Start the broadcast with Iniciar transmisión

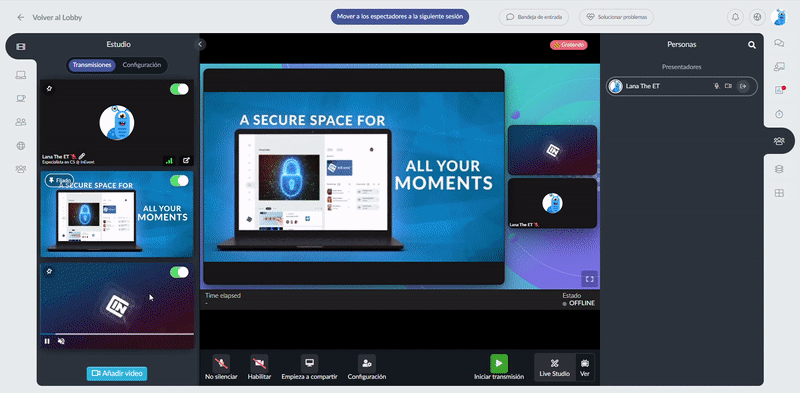(x=498, y=367)
